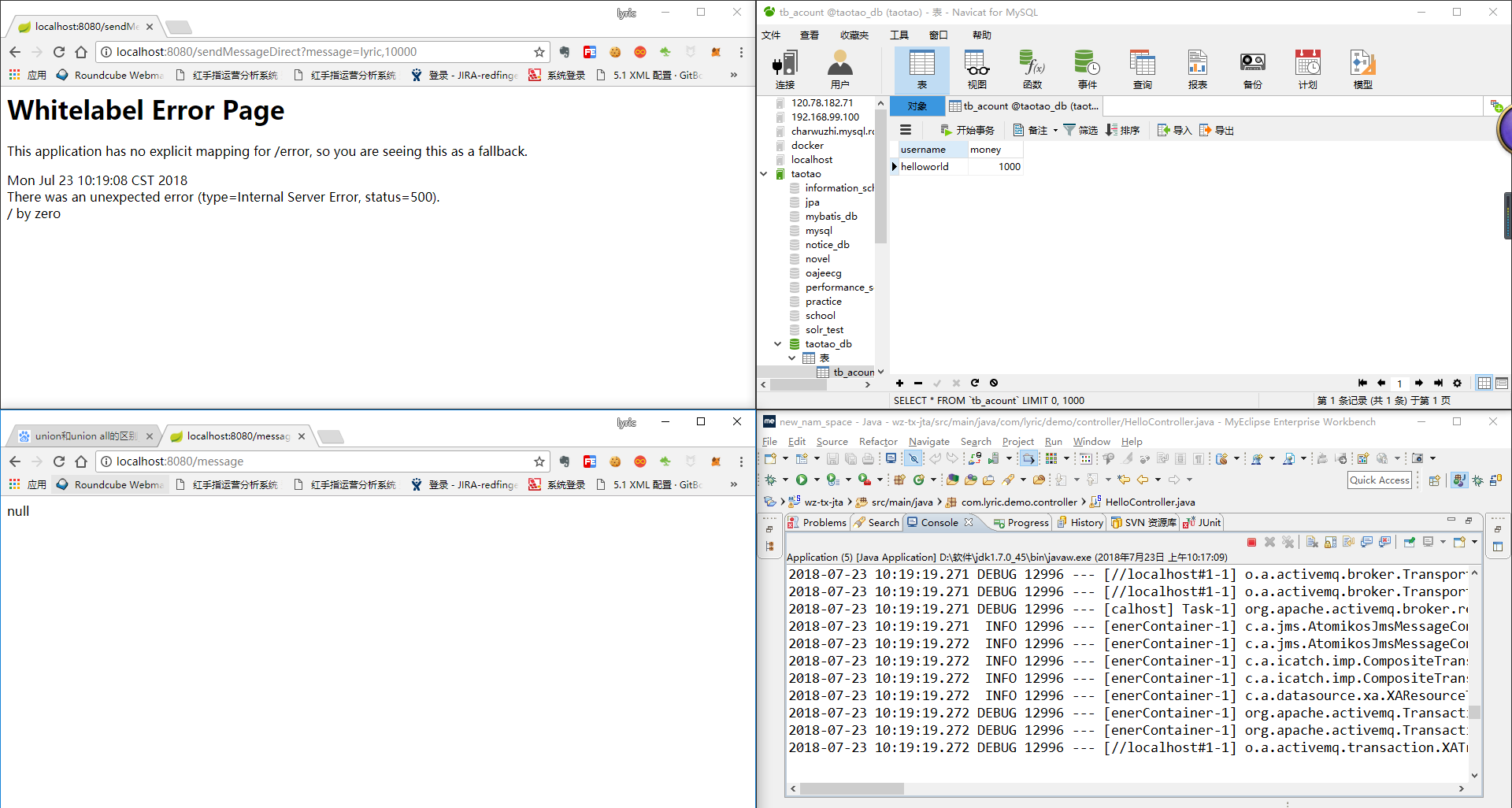
Task: Focus the Eclipse Quick Access field
Action: coord(1380,480)
